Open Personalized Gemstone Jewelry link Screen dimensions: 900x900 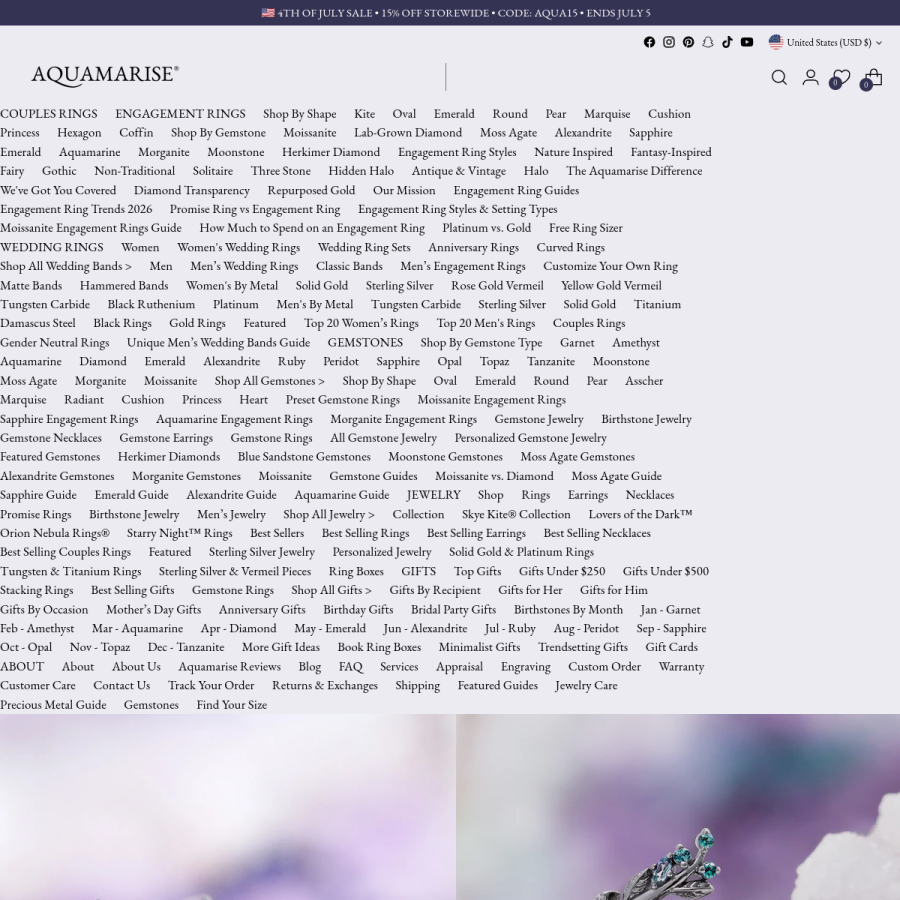click(x=531, y=438)
